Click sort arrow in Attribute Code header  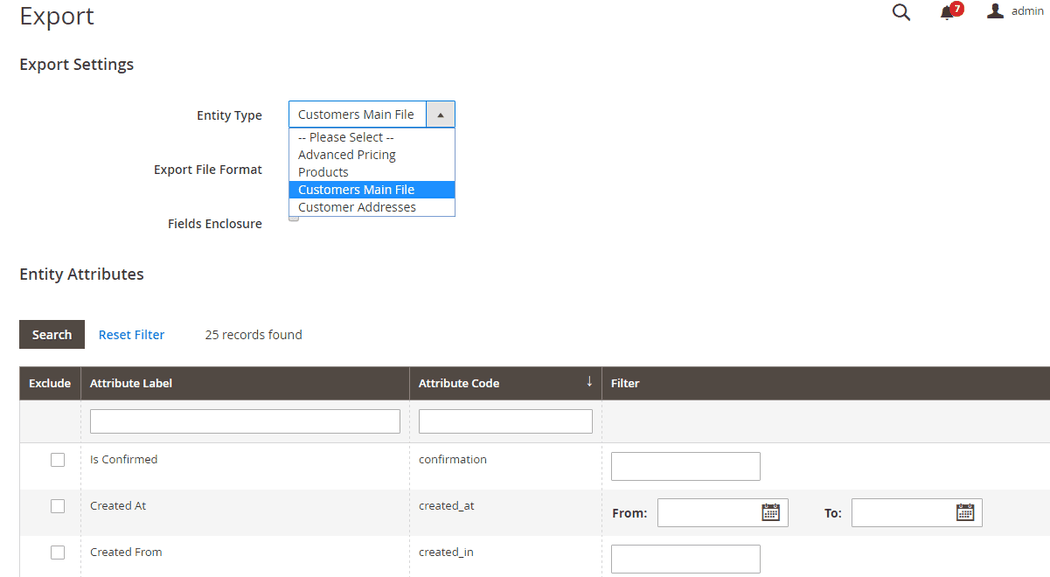pos(589,382)
